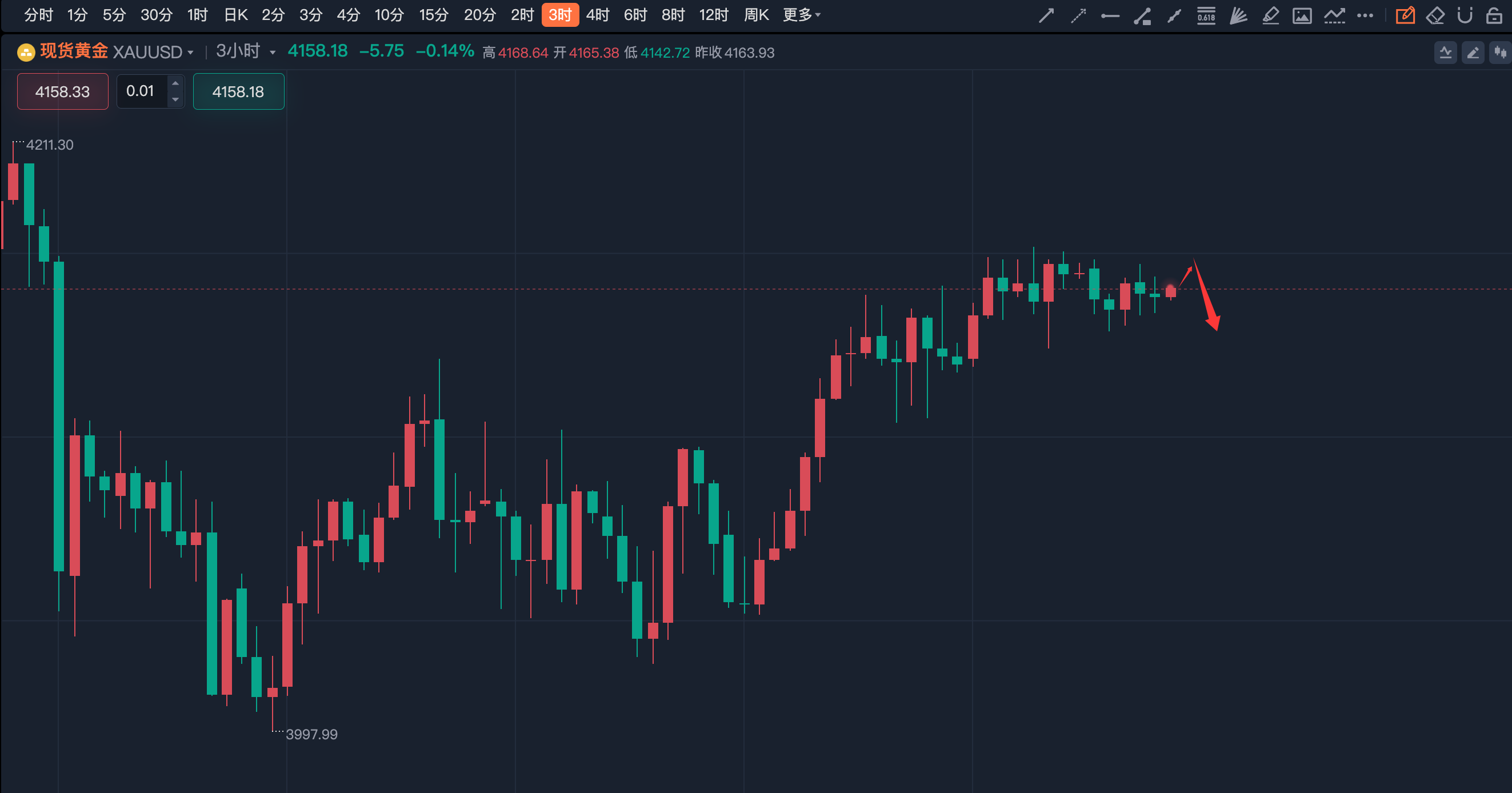This screenshot has height=793, width=1512.
Task: Select the arrow line drawing tool
Action: (x=1046, y=15)
